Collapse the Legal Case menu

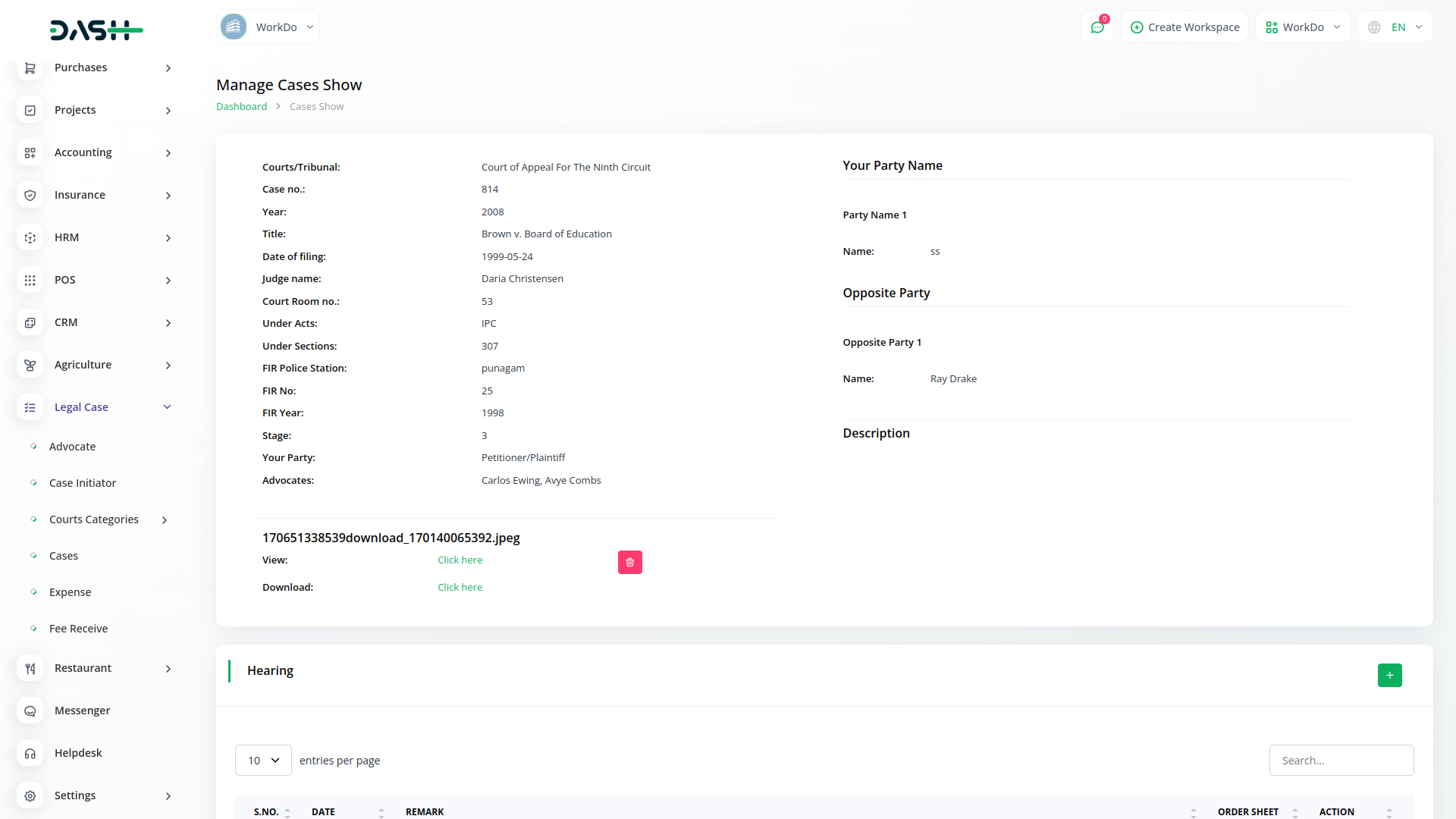(167, 407)
